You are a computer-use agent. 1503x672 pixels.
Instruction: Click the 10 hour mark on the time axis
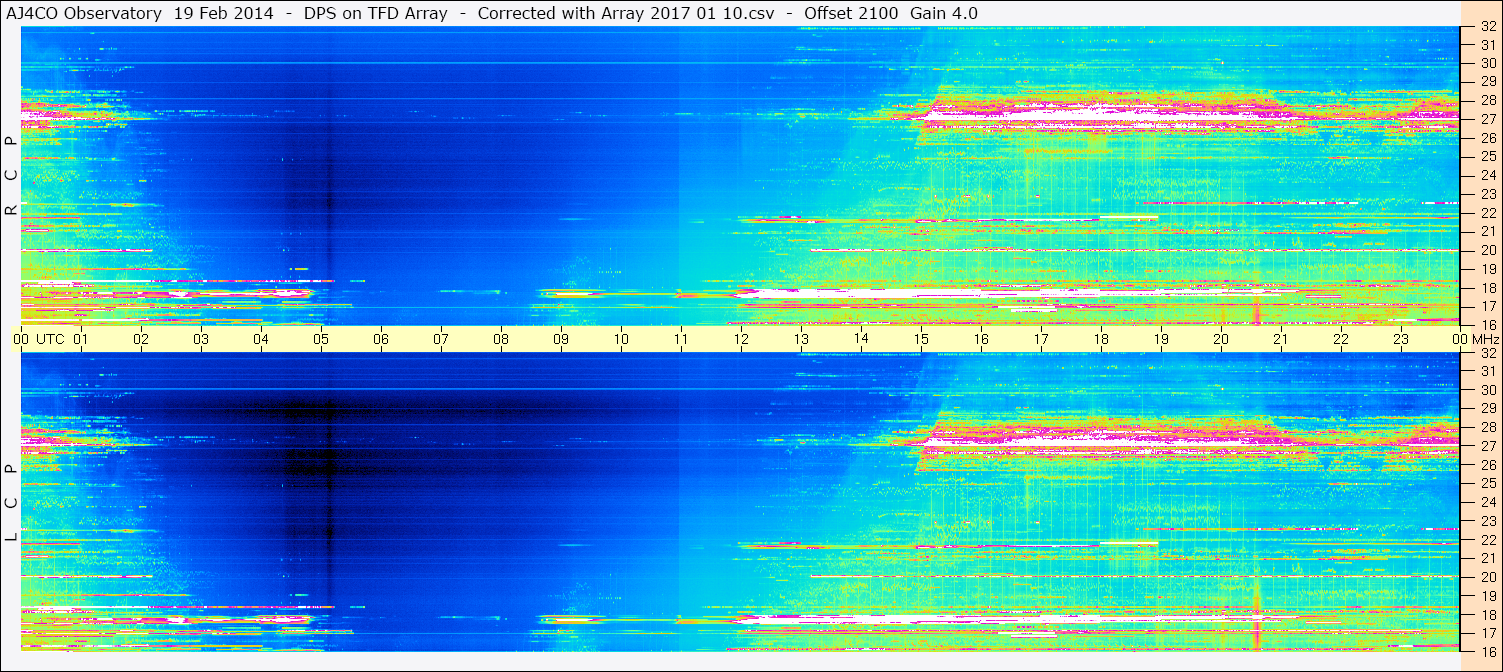(x=621, y=339)
